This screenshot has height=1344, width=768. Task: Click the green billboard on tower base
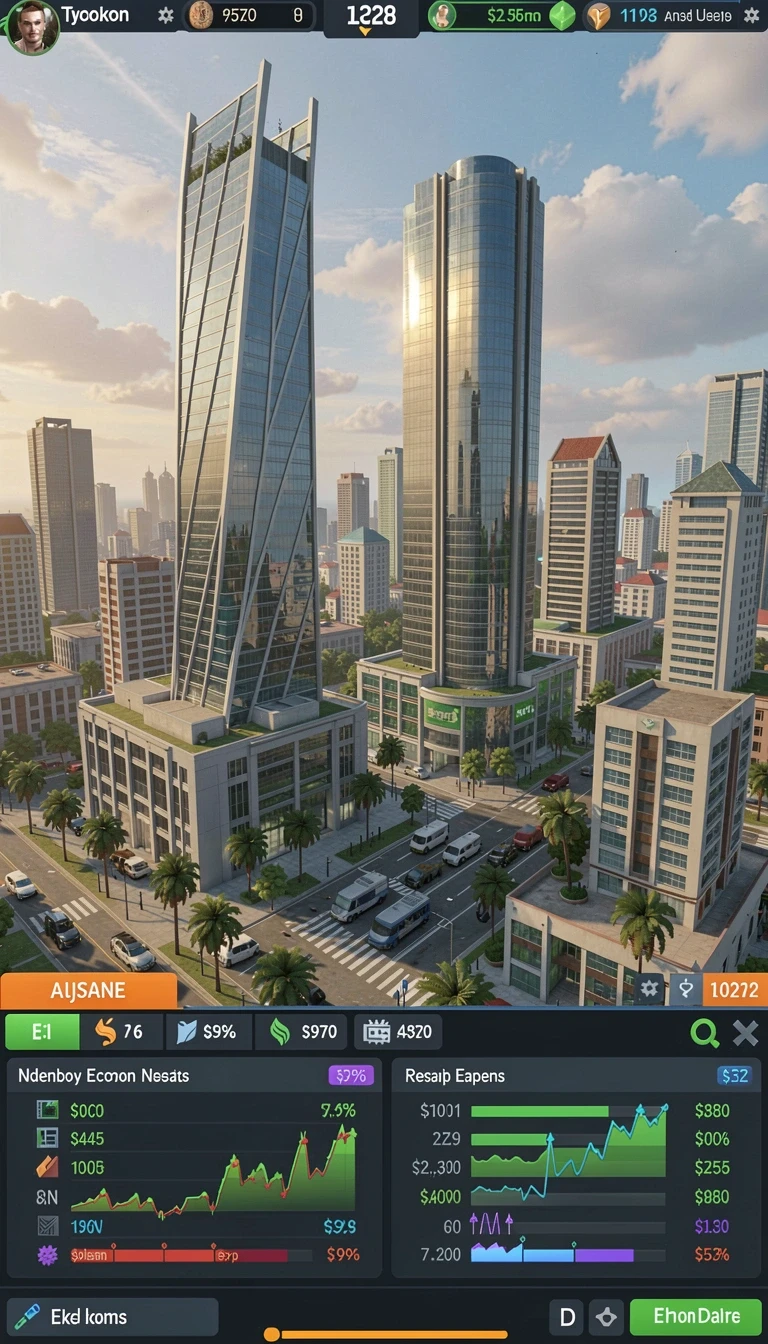[x=442, y=713]
